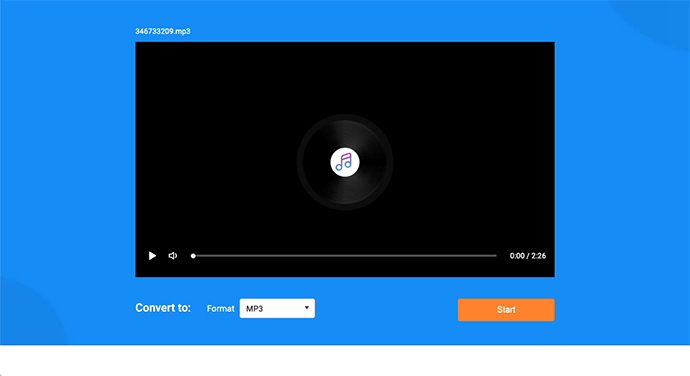The height and width of the screenshot is (376, 690).
Task: Click the Format label beside the dropdown
Action: (220, 309)
